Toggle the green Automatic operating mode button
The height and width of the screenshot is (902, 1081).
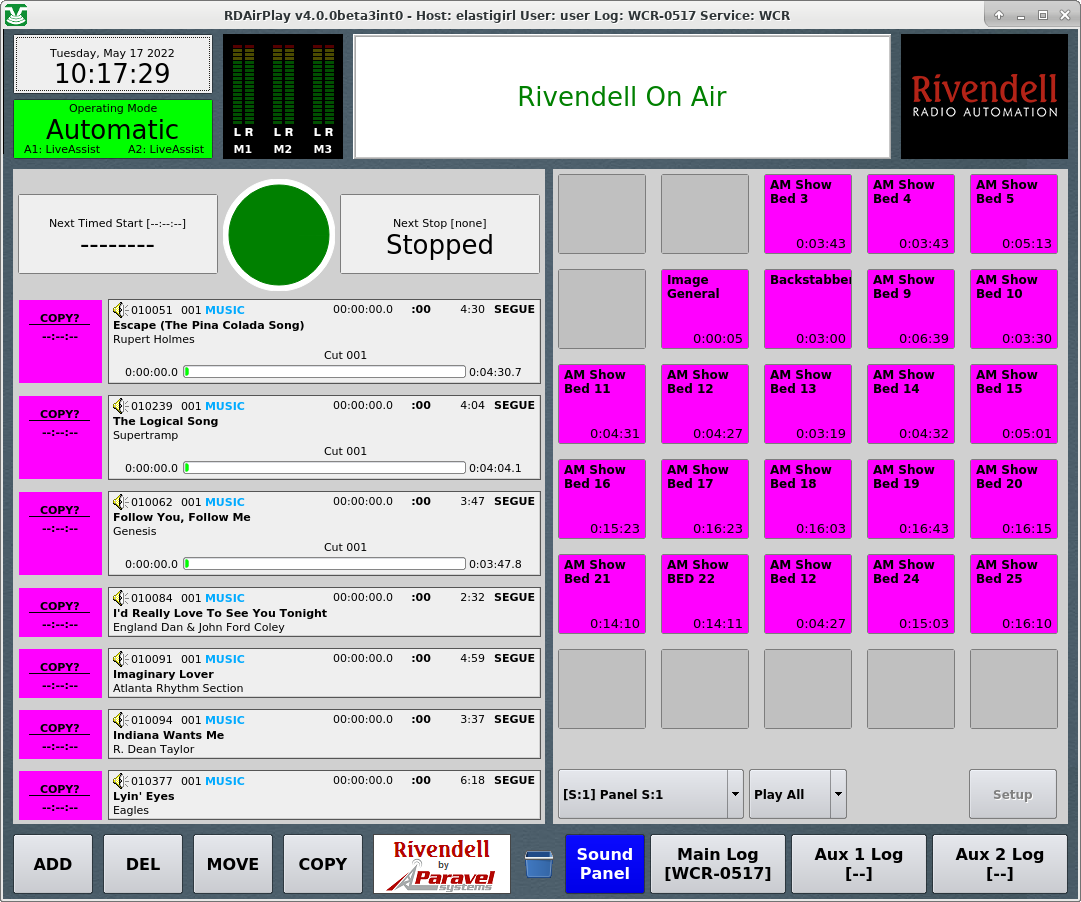click(113, 129)
